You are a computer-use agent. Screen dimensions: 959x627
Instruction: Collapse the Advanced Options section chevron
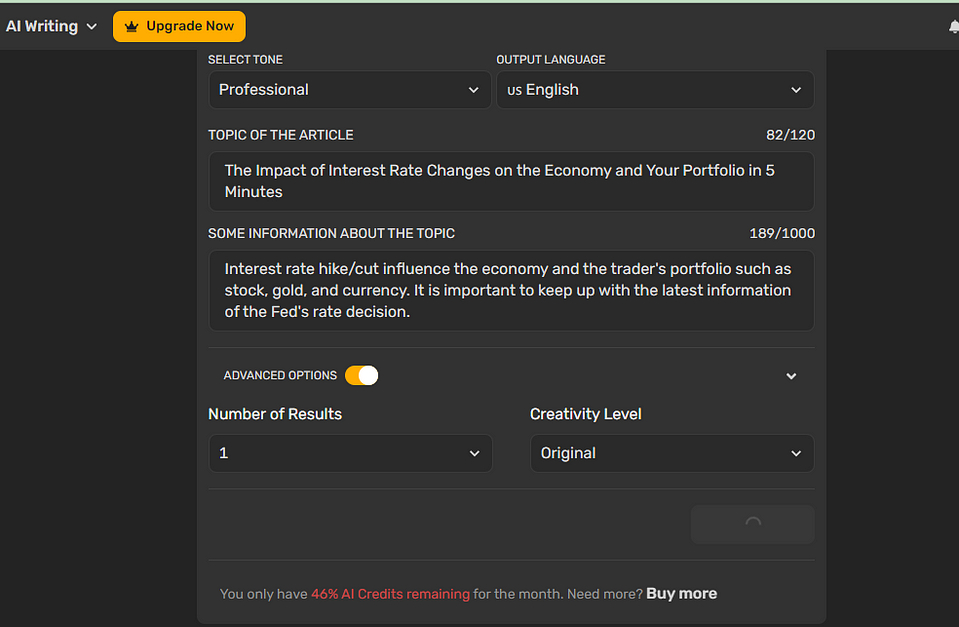coord(791,377)
